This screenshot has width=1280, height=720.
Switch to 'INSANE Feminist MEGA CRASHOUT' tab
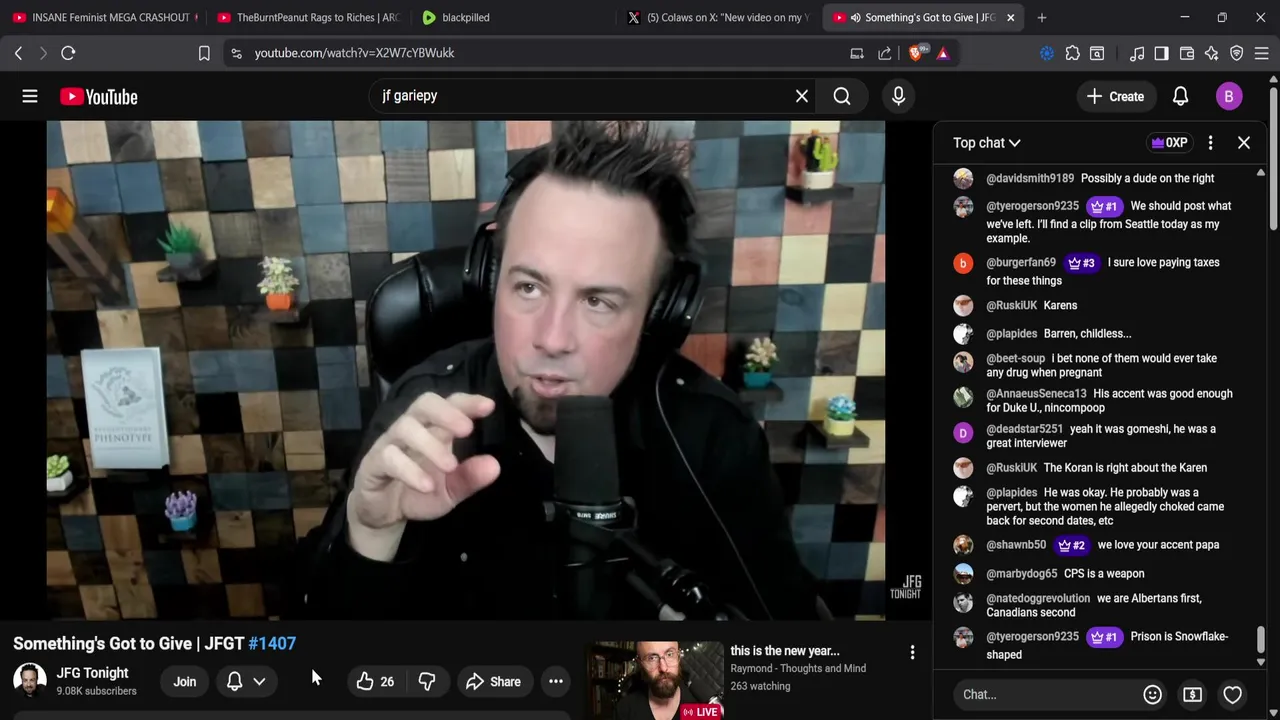click(x=103, y=17)
